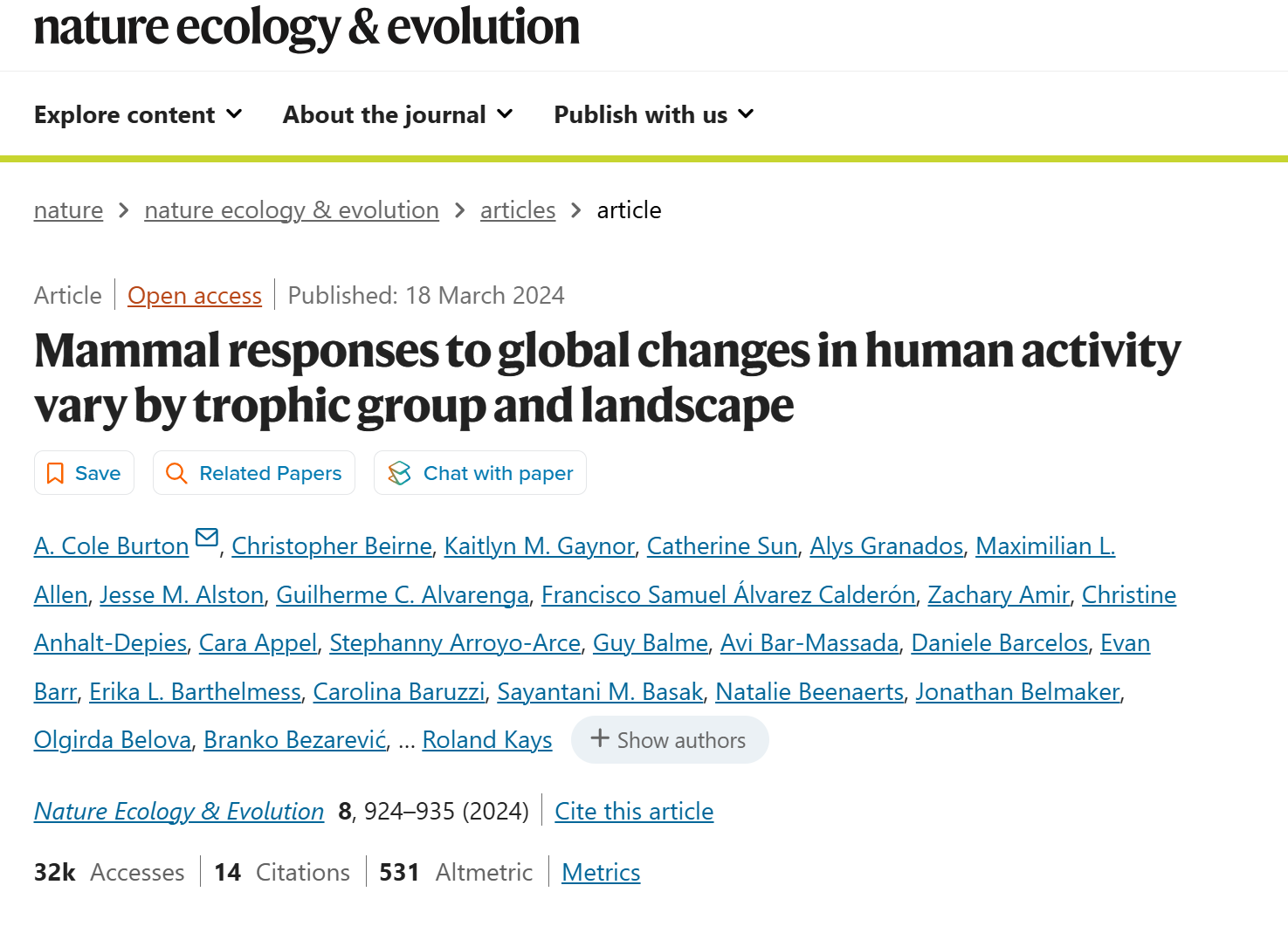The image size is (1288, 933).
Task: Click the chat icon in Chat with paper
Action: [x=400, y=472]
